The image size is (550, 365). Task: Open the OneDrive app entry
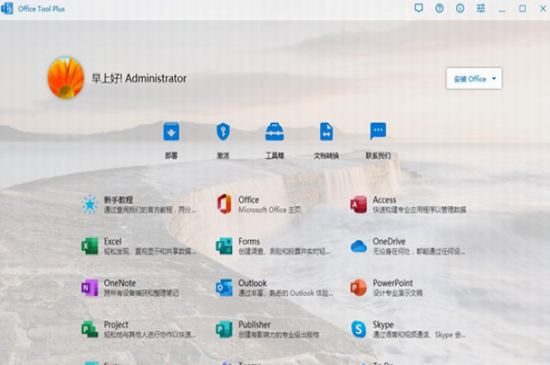[408, 246]
